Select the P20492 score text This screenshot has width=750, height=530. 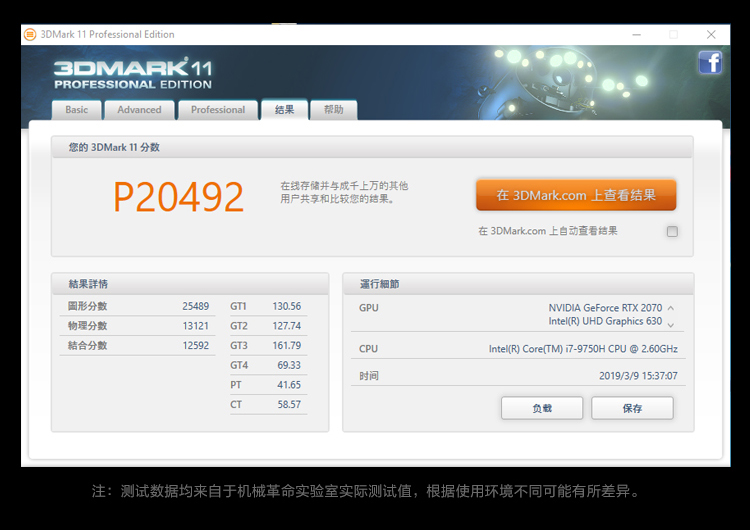pyautogui.click(x=178, y=197)
